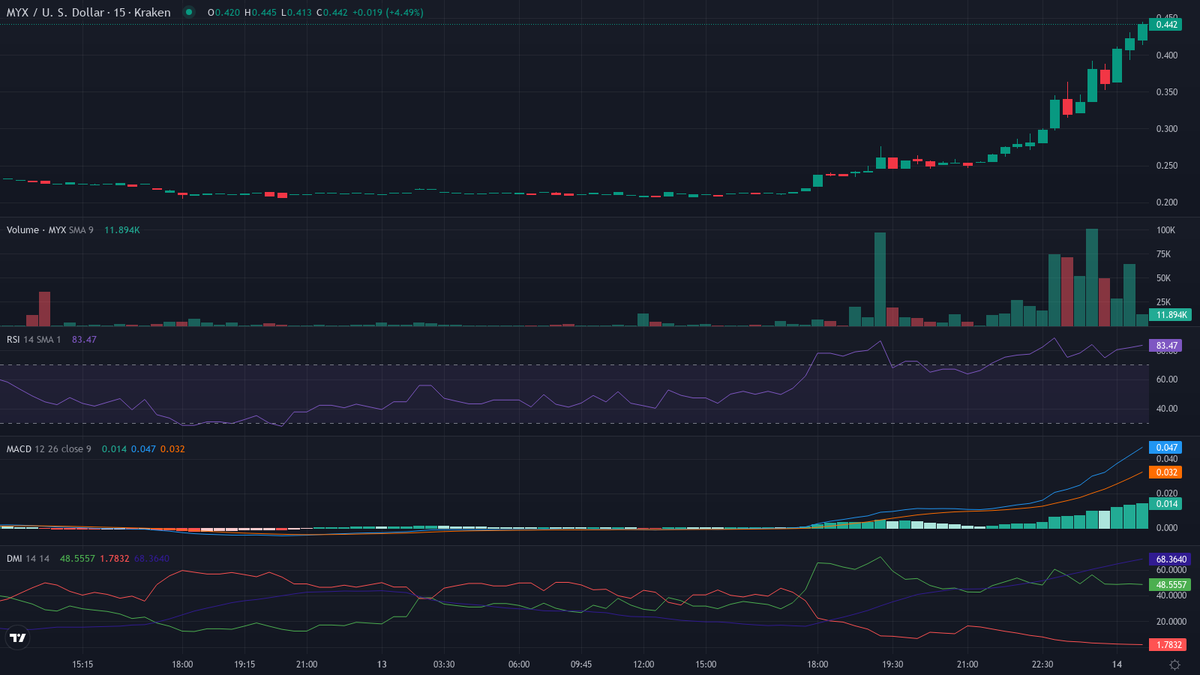Click the green market status dot
1200x675 pixels.
pyautogui.click(x=188, y=12)
